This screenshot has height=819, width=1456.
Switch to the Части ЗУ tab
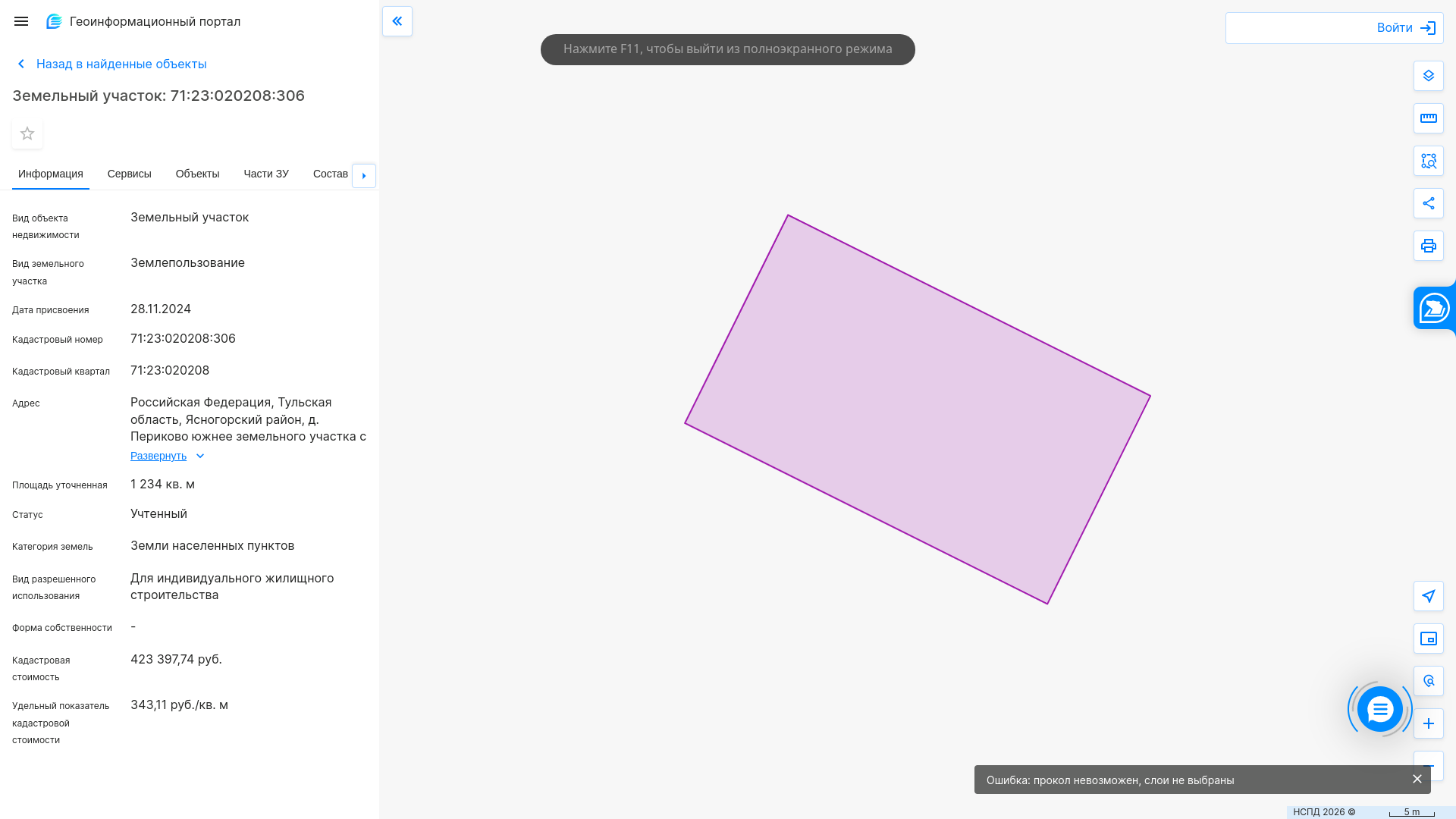click(266, 174)
